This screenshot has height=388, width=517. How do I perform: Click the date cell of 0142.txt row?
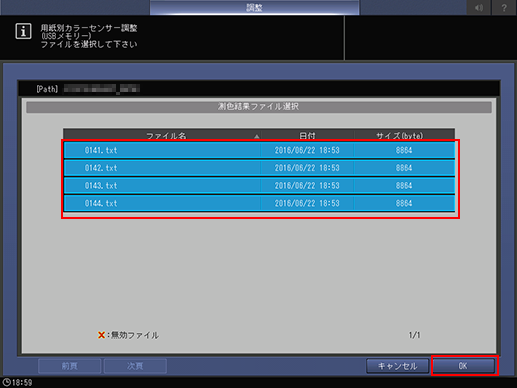pos(307,168)
